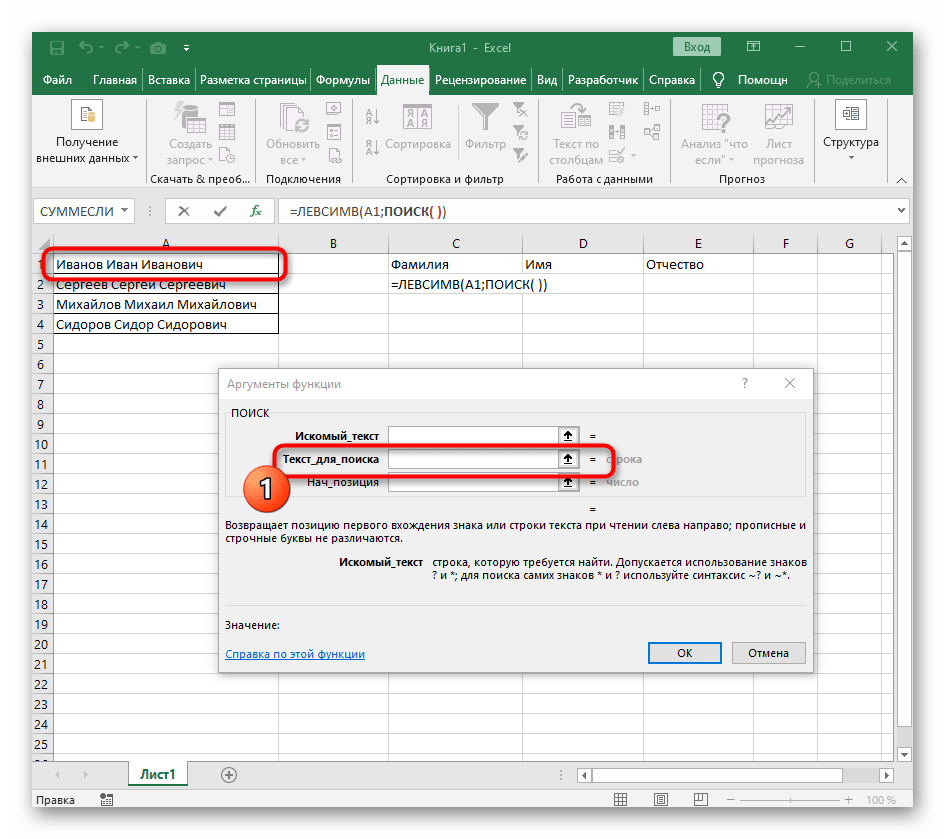Click the vertical scrollbar down arrow
The height and width of the screenshot is (839, 945).
[904, 754]
